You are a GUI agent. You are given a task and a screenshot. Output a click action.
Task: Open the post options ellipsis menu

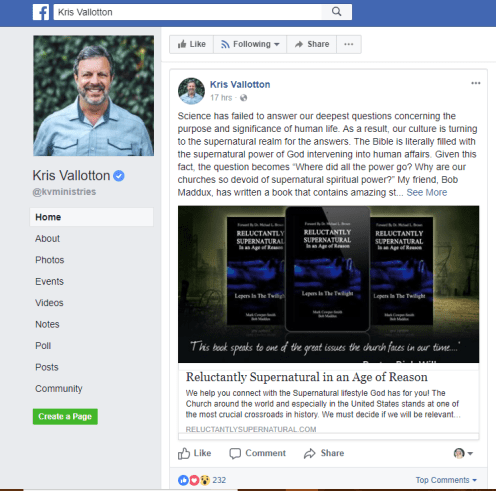[476, 83]
